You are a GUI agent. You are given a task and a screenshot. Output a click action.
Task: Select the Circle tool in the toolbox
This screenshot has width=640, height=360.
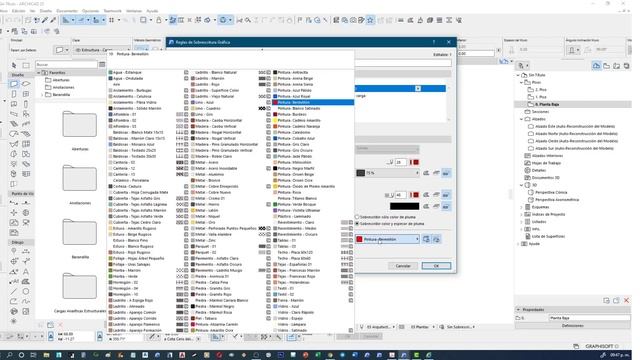26,291
